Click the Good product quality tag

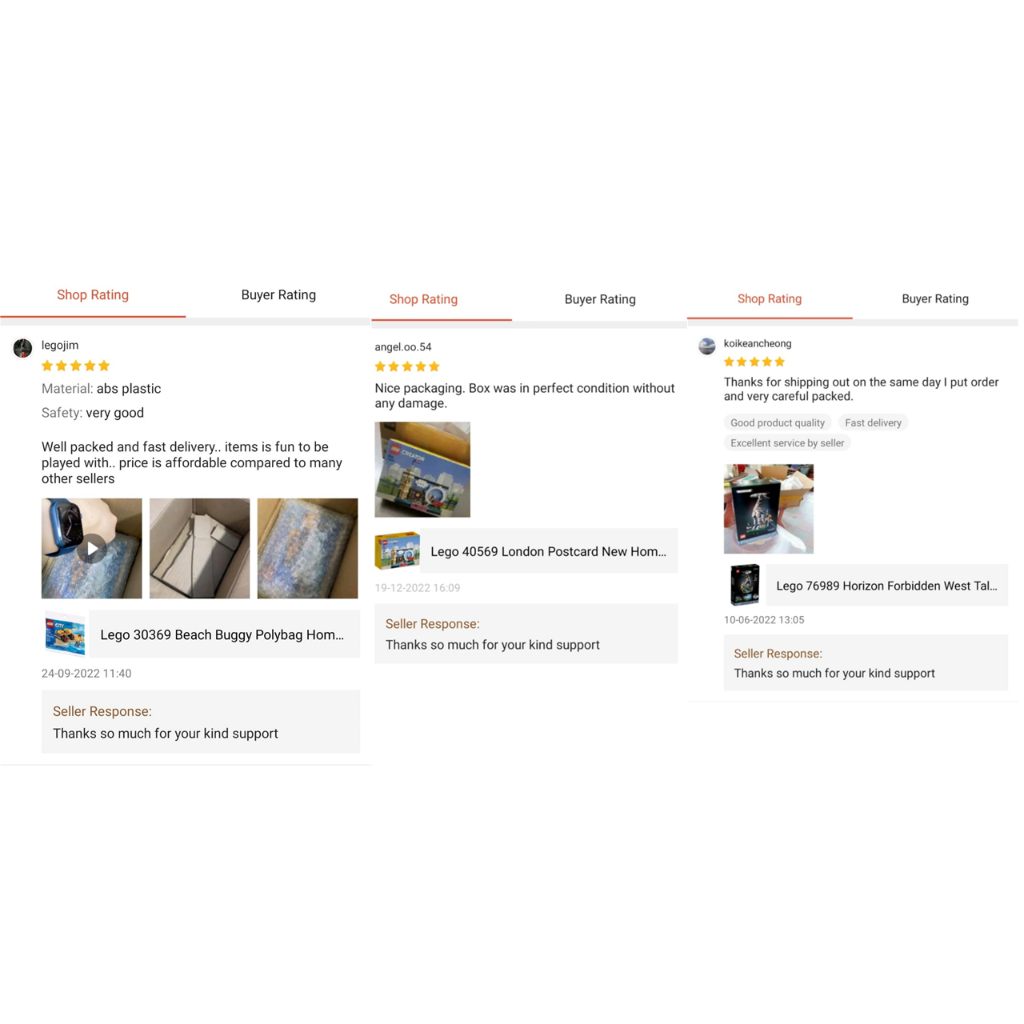777,423
